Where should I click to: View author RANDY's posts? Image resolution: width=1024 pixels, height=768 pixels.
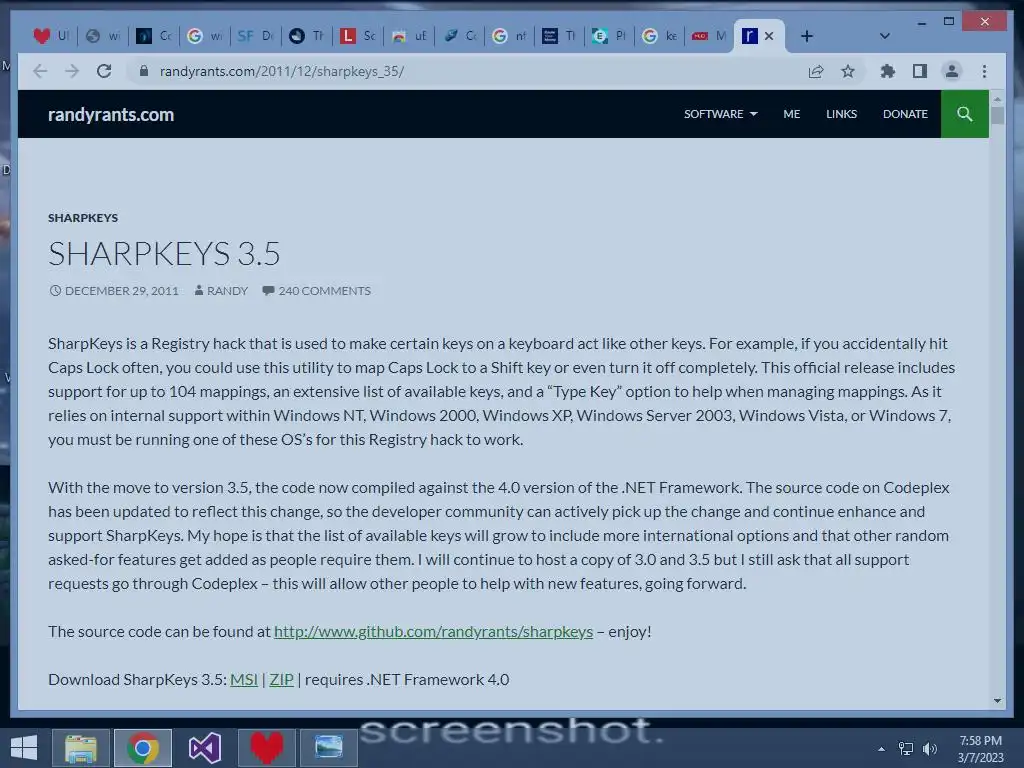(x=227, y=291)
